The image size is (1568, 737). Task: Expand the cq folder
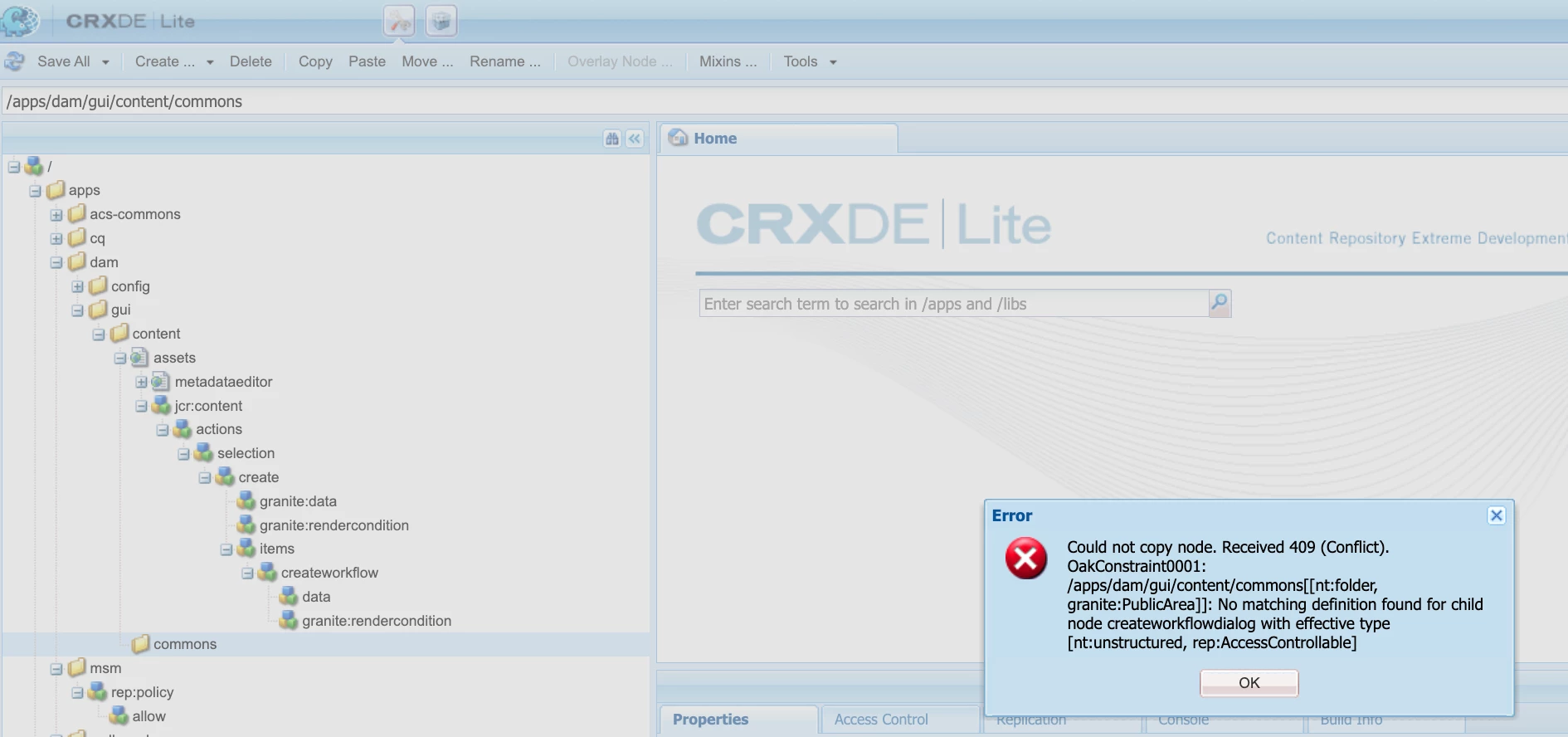(56, 239)
